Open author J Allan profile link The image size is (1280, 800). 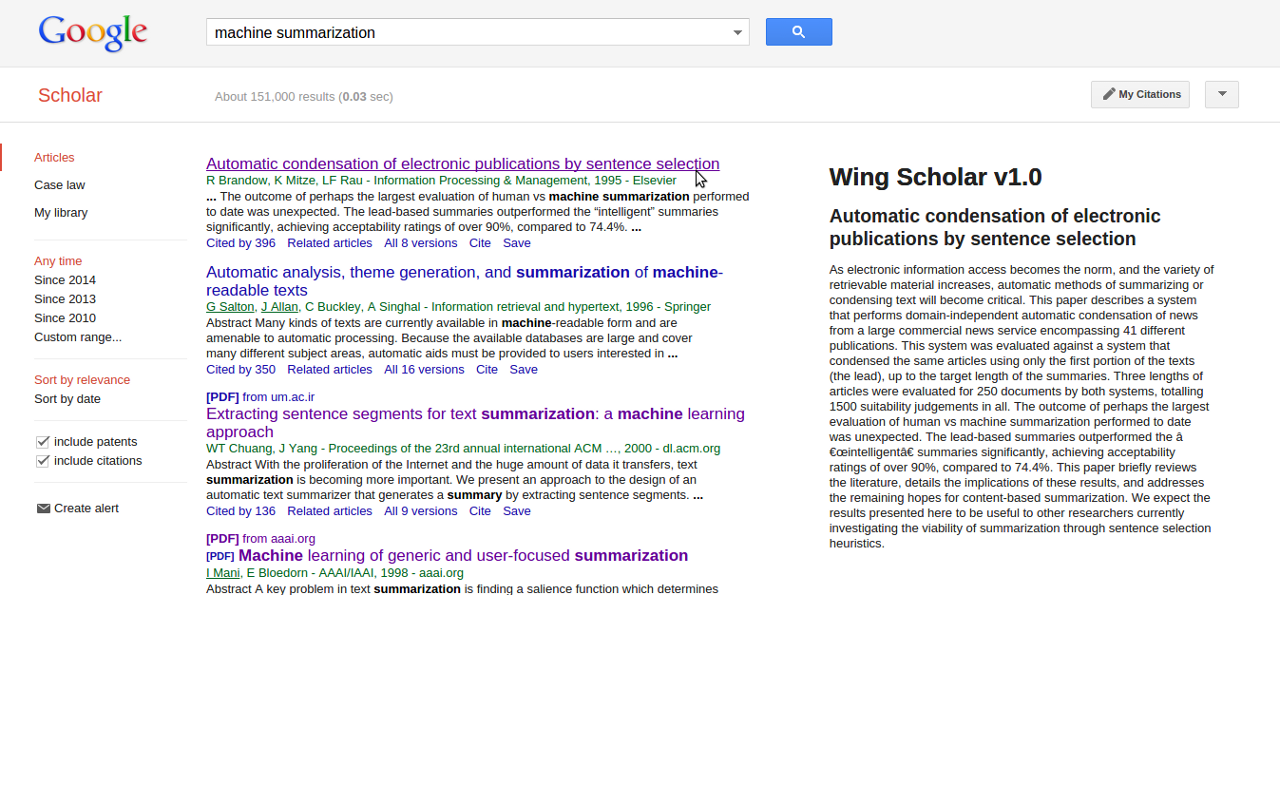tap(279, 307)
